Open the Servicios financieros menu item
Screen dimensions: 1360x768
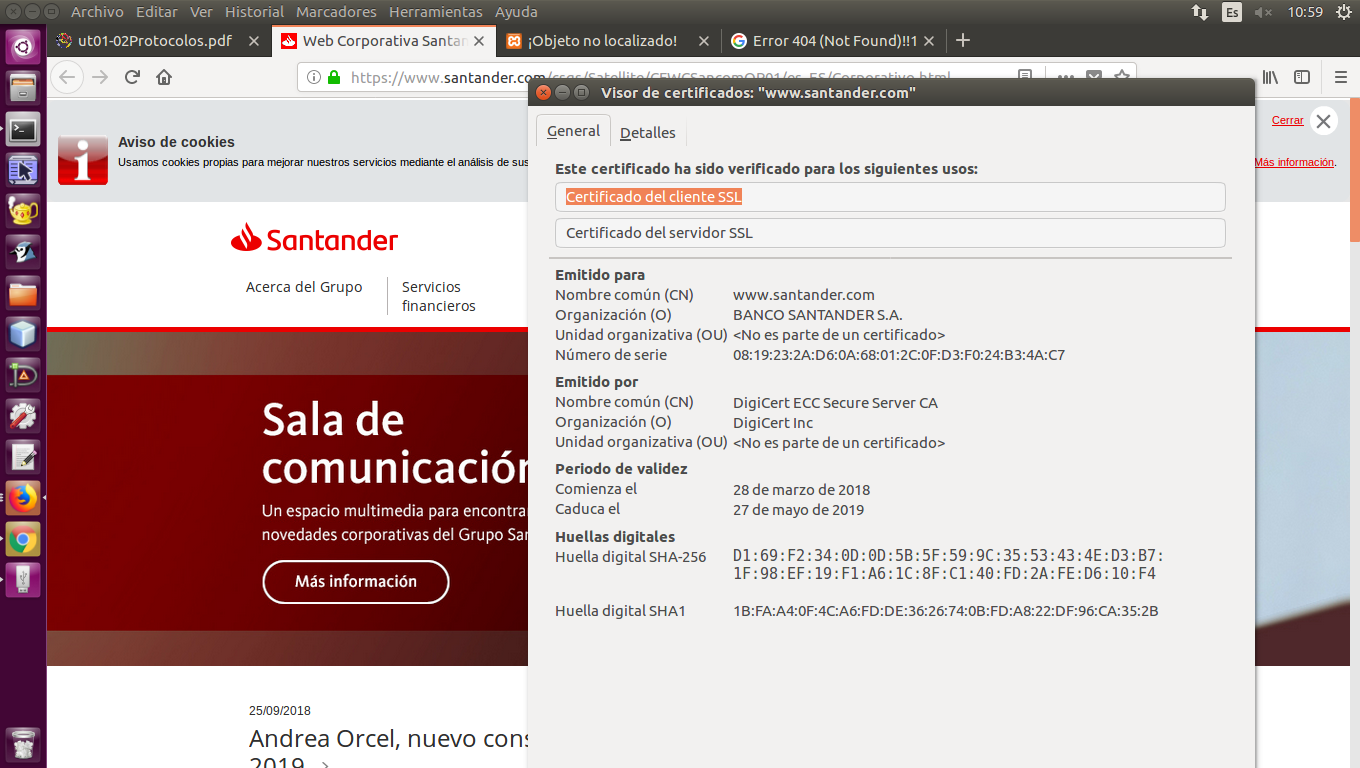[x=439, y=296]
